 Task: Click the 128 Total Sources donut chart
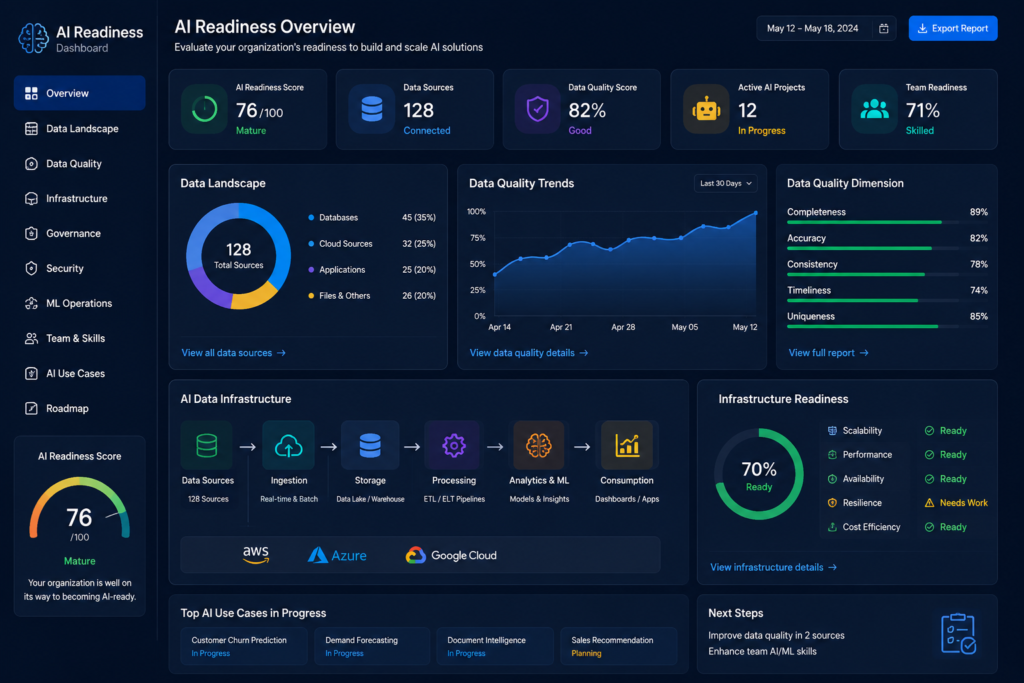pos(238,256)
